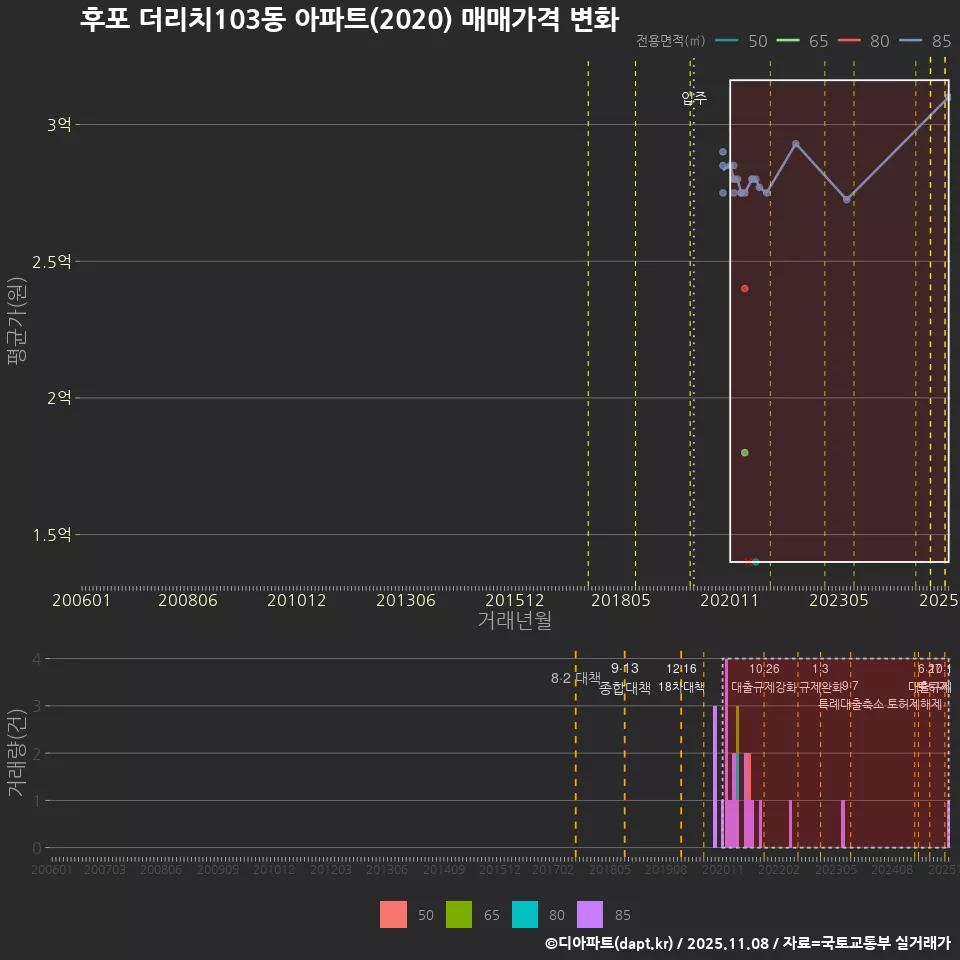Click the 입주 marker label on the chart
Screen dimensions: 960x960
(693, 98)
